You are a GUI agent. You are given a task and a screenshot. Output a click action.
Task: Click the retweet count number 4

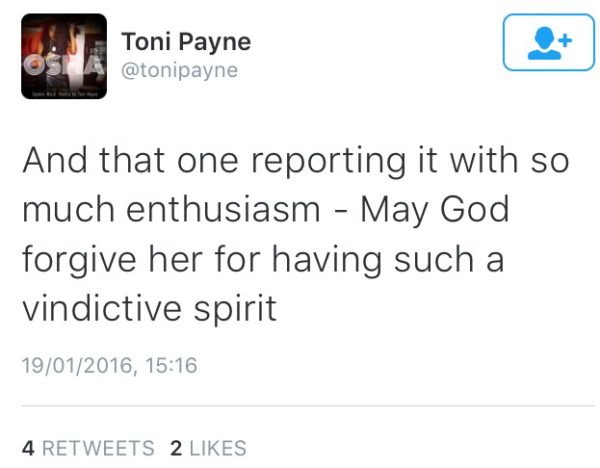[x=28, y=448]
